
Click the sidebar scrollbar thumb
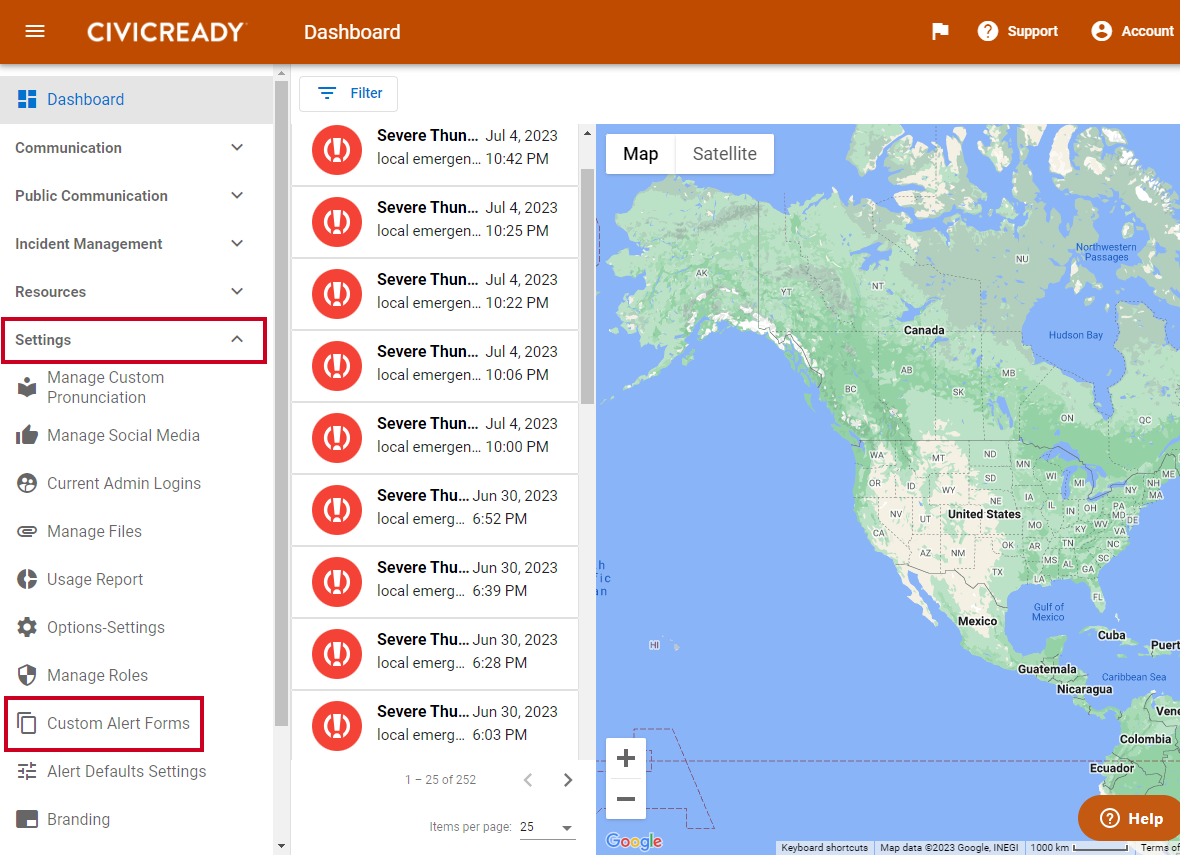pyautogui.click(x=281, y=403)
